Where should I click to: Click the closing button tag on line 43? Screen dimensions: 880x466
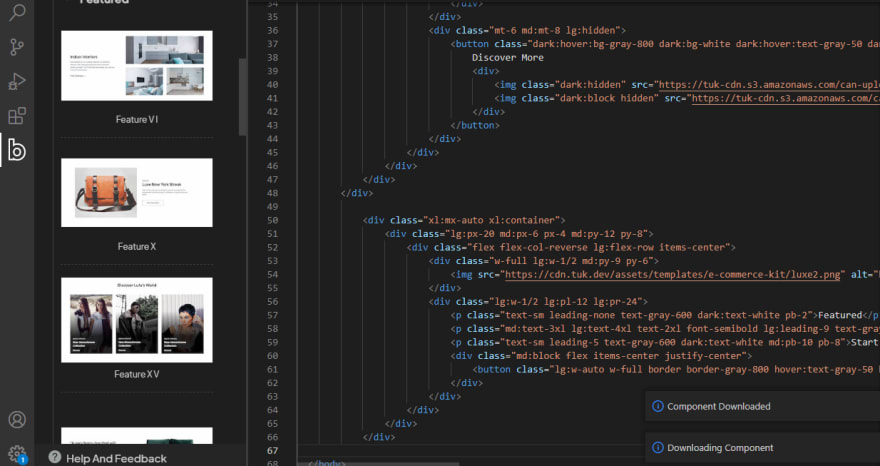click(x=475, y=125)
